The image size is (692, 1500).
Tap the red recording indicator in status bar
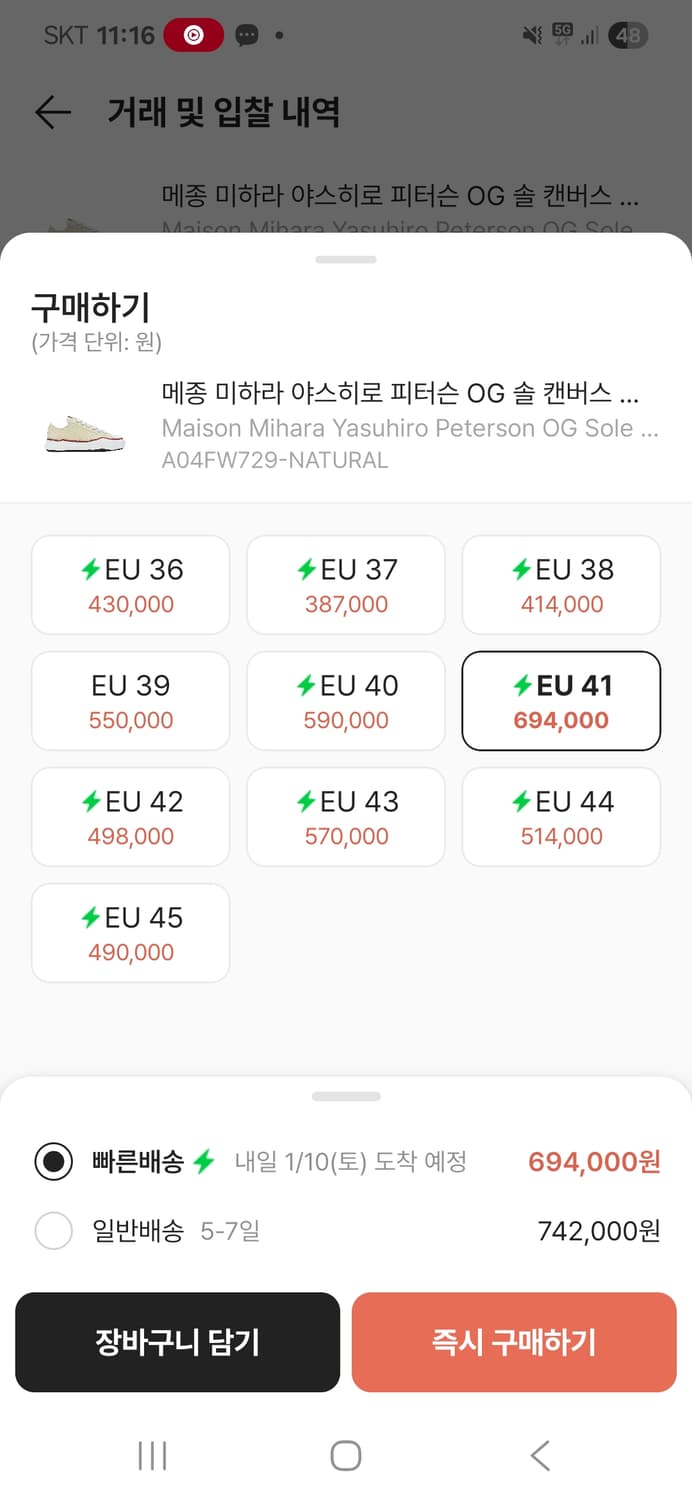coord(193,36)
